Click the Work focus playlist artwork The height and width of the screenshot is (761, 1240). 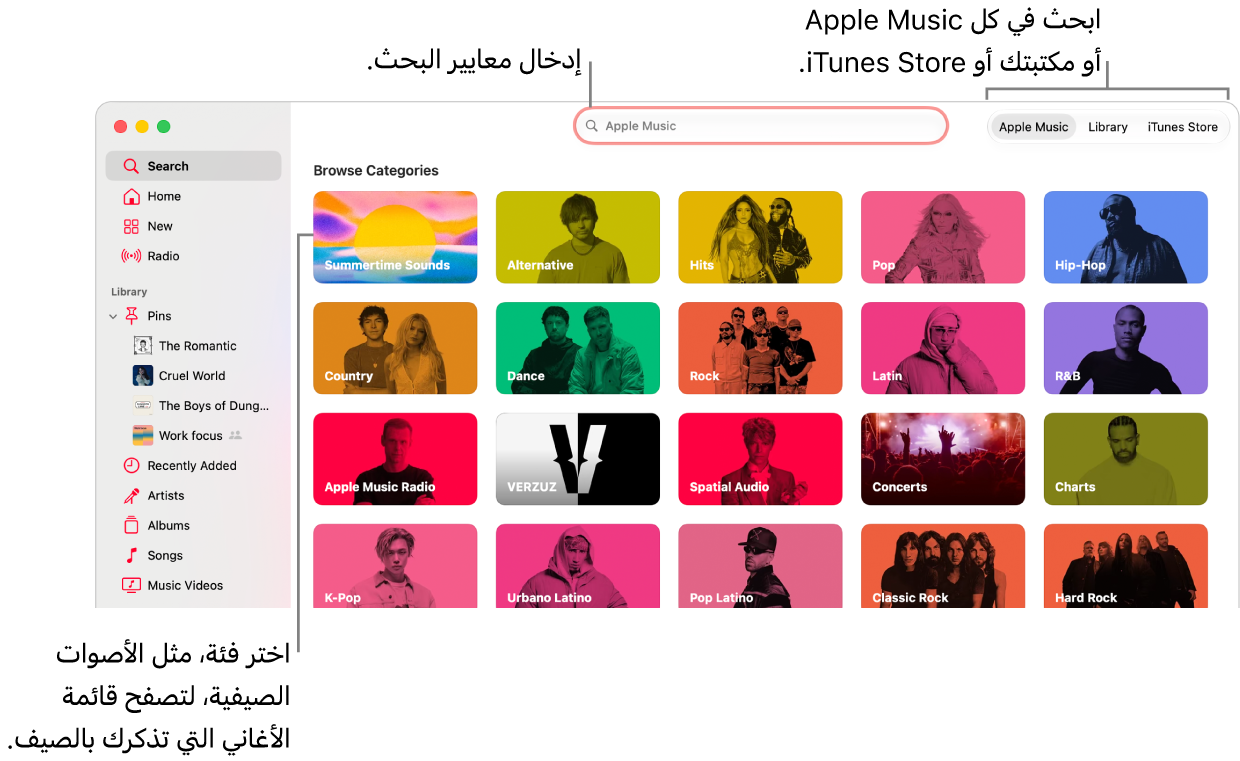pos(143,436)
